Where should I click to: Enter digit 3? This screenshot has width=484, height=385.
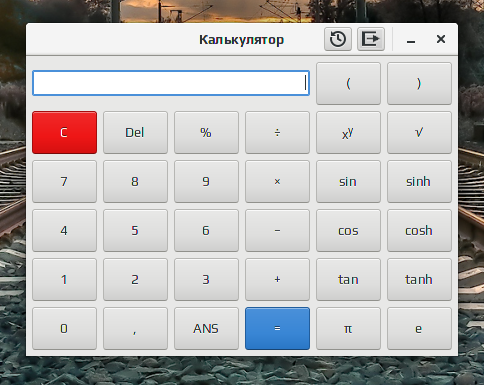point(206,279)
